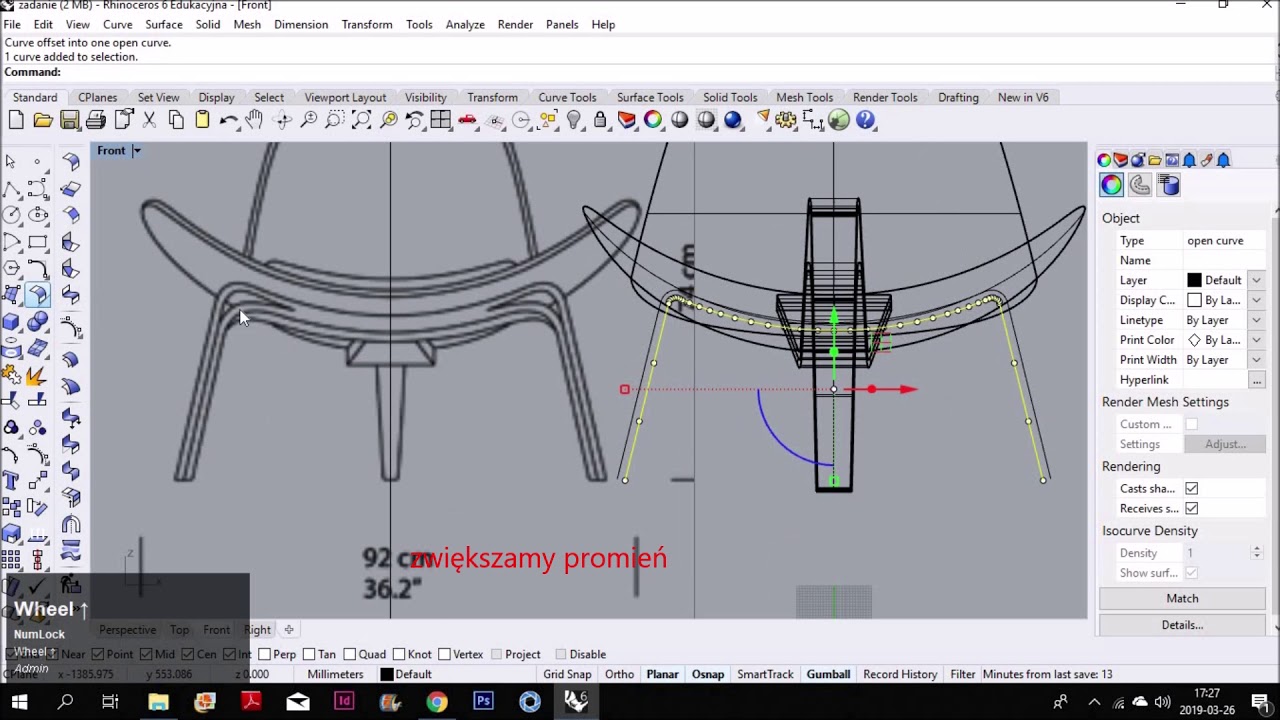1280x720 pixels.
Task: Click the Match button
Action: [1182, 598]
